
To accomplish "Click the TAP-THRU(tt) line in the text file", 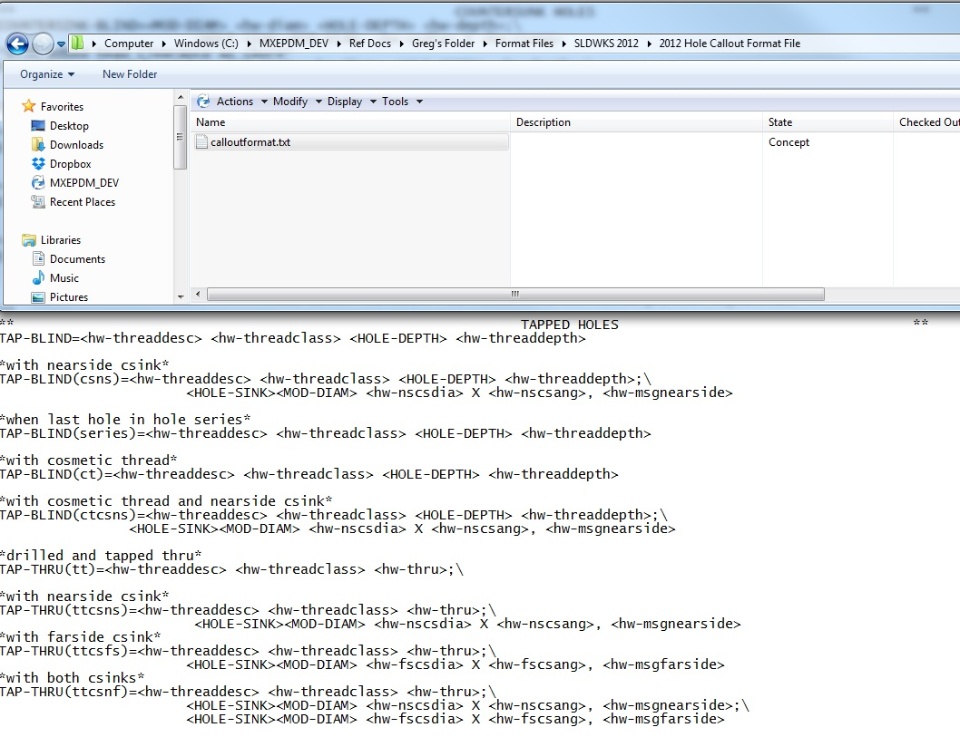I will (x=231, y=569).
